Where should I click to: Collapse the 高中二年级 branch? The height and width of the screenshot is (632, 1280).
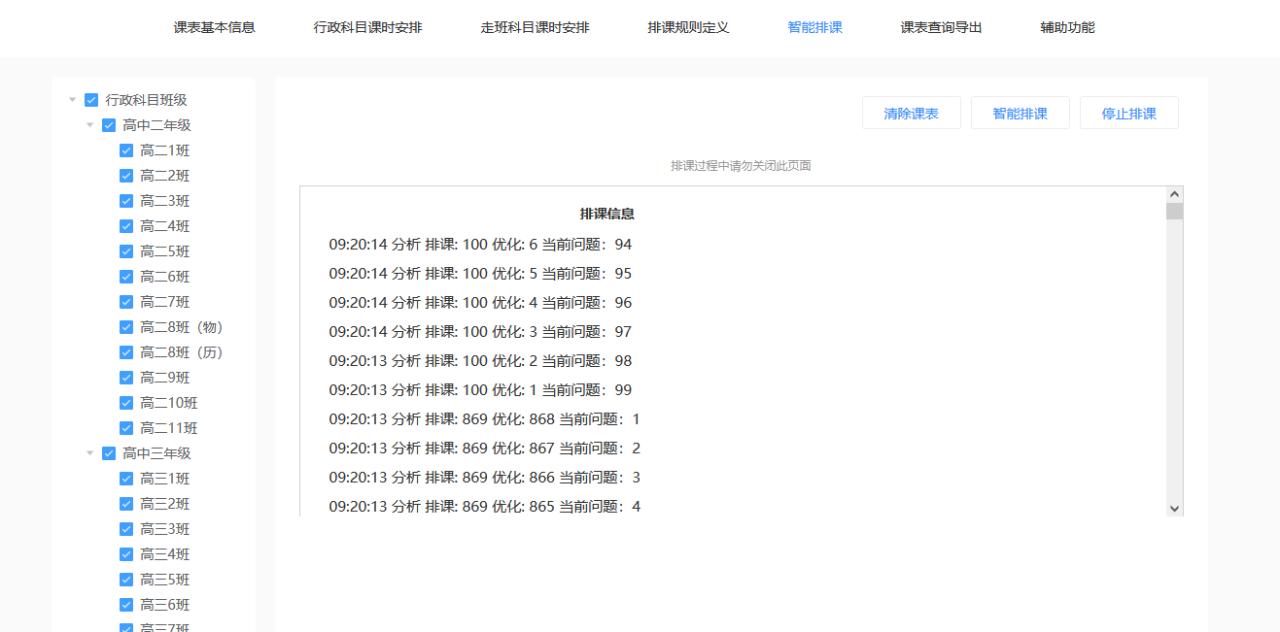pos(89,125)
